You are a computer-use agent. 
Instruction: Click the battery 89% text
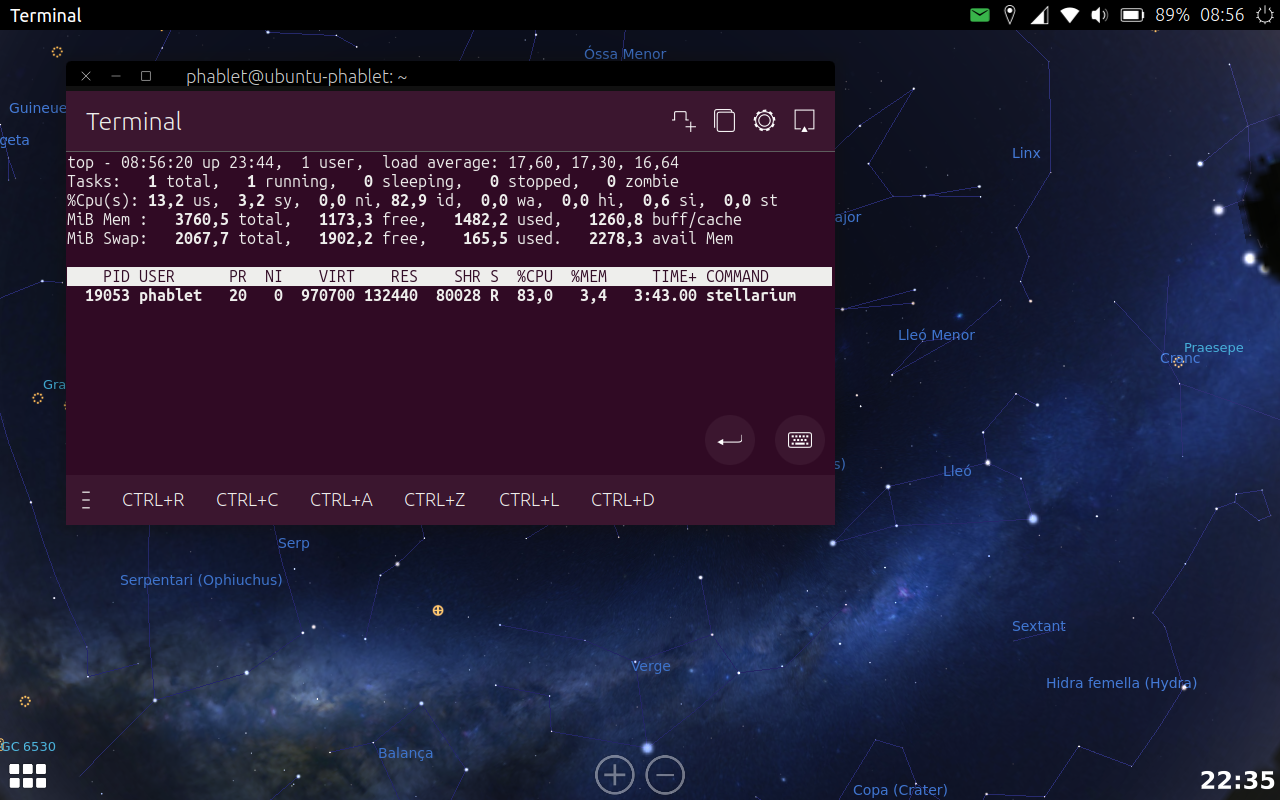(x=1172, y=15)
